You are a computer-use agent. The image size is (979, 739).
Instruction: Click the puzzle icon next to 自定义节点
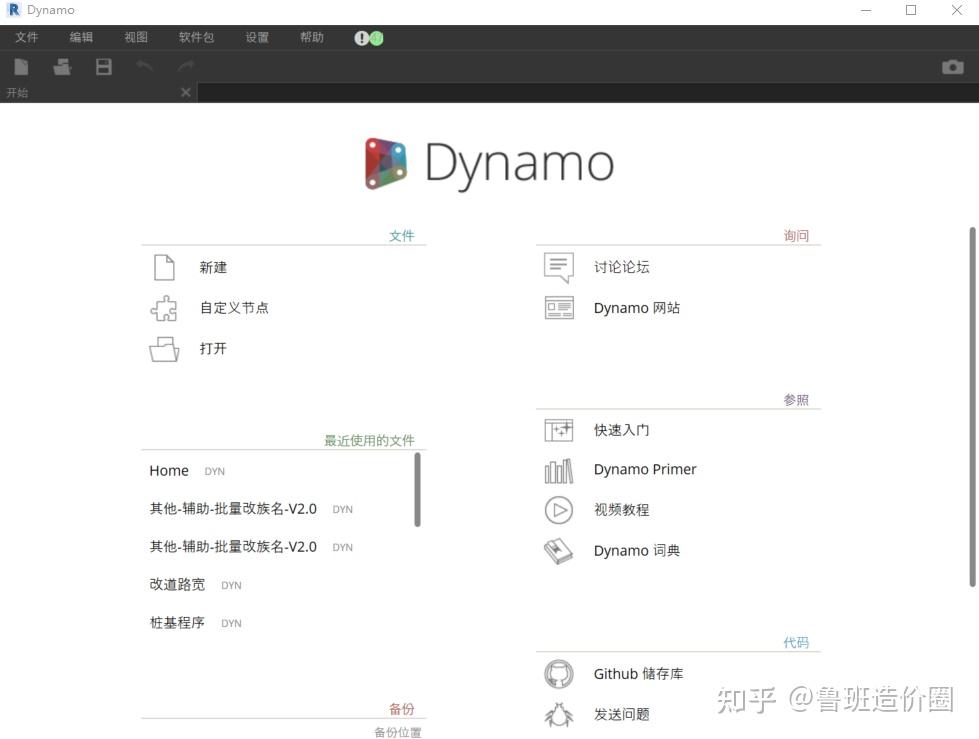pyautogui.click(x=163, y=307)
